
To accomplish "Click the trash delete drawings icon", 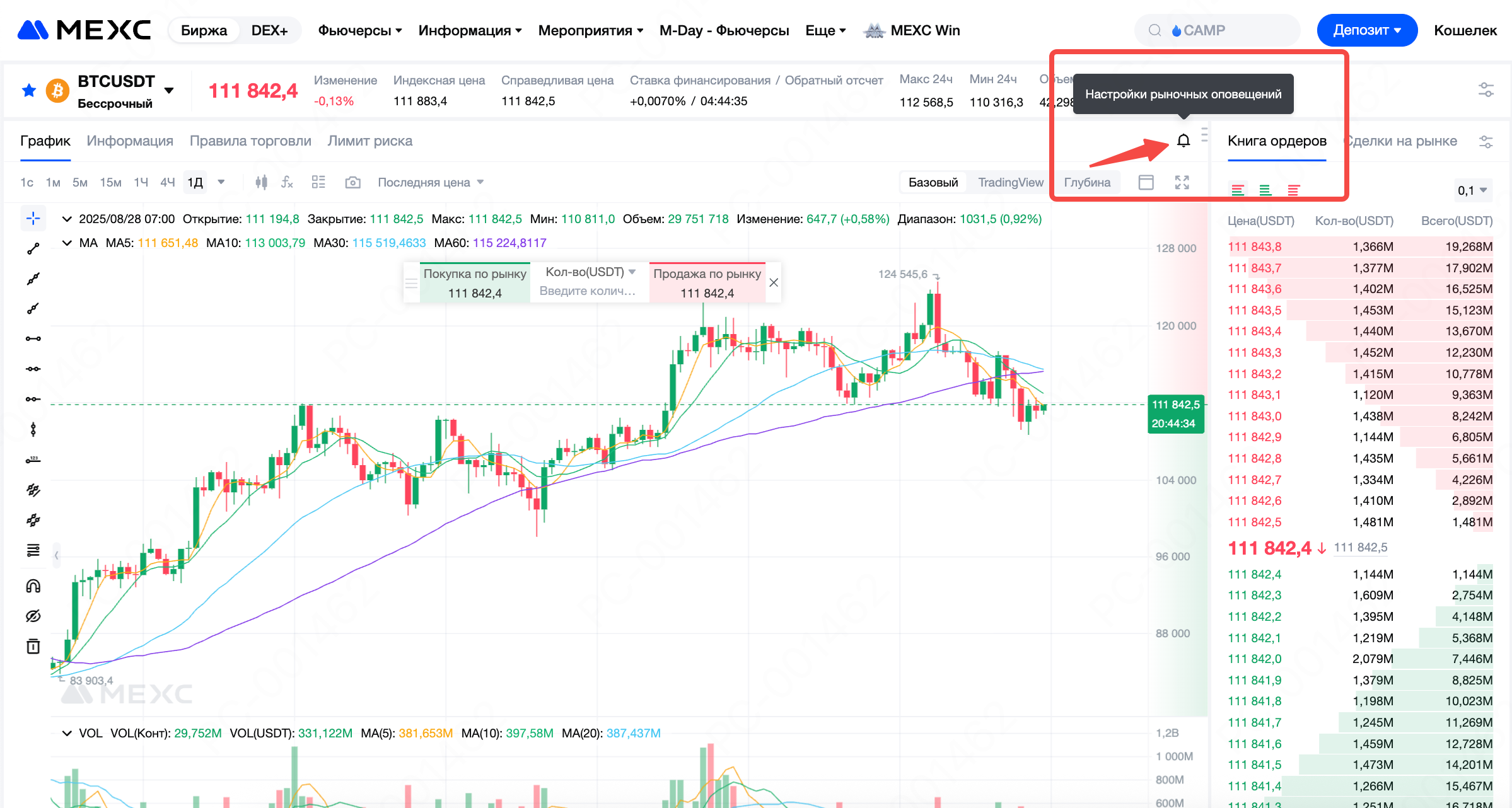I will pyautogui.click(x=33, y=646).
